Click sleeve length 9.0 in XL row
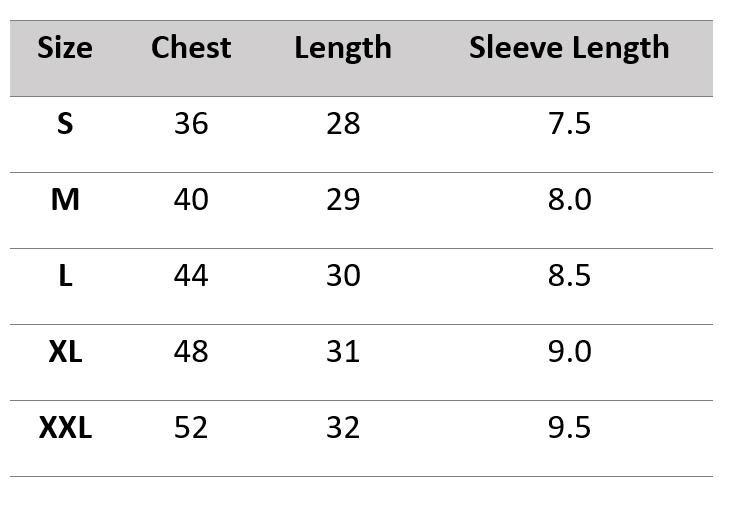The width and height of the screenshot is (734, 527). pos(569,352)
